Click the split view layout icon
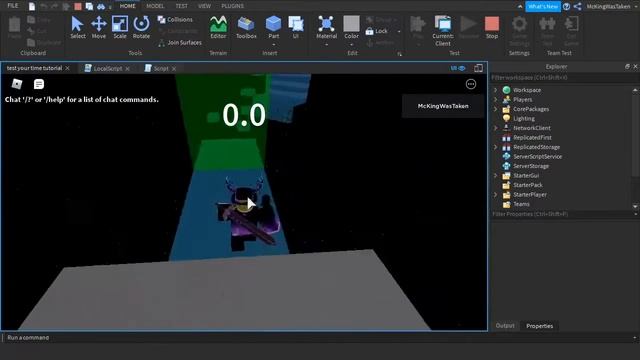 tap(478, 68)
